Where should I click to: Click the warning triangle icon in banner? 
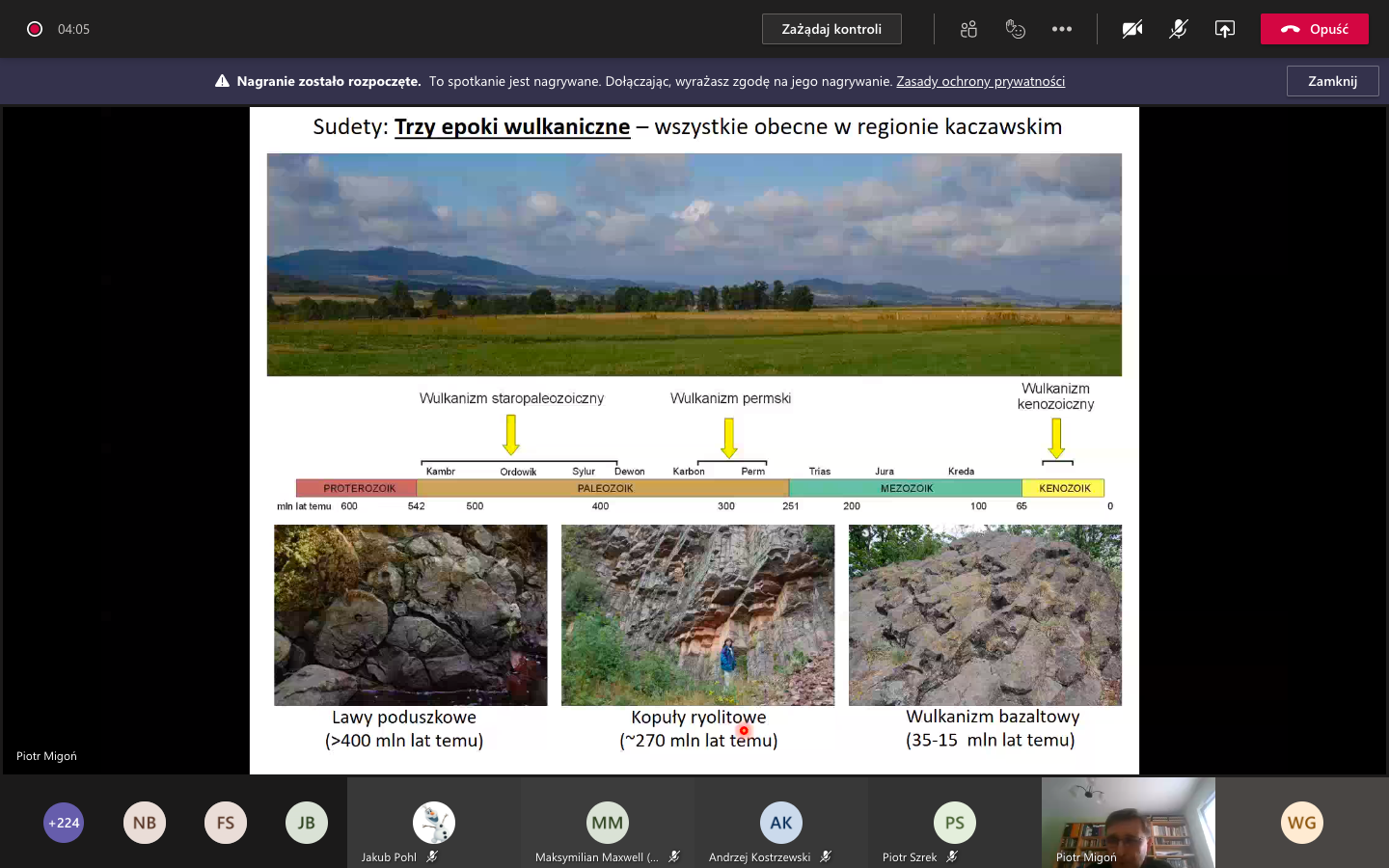point(222,81)
